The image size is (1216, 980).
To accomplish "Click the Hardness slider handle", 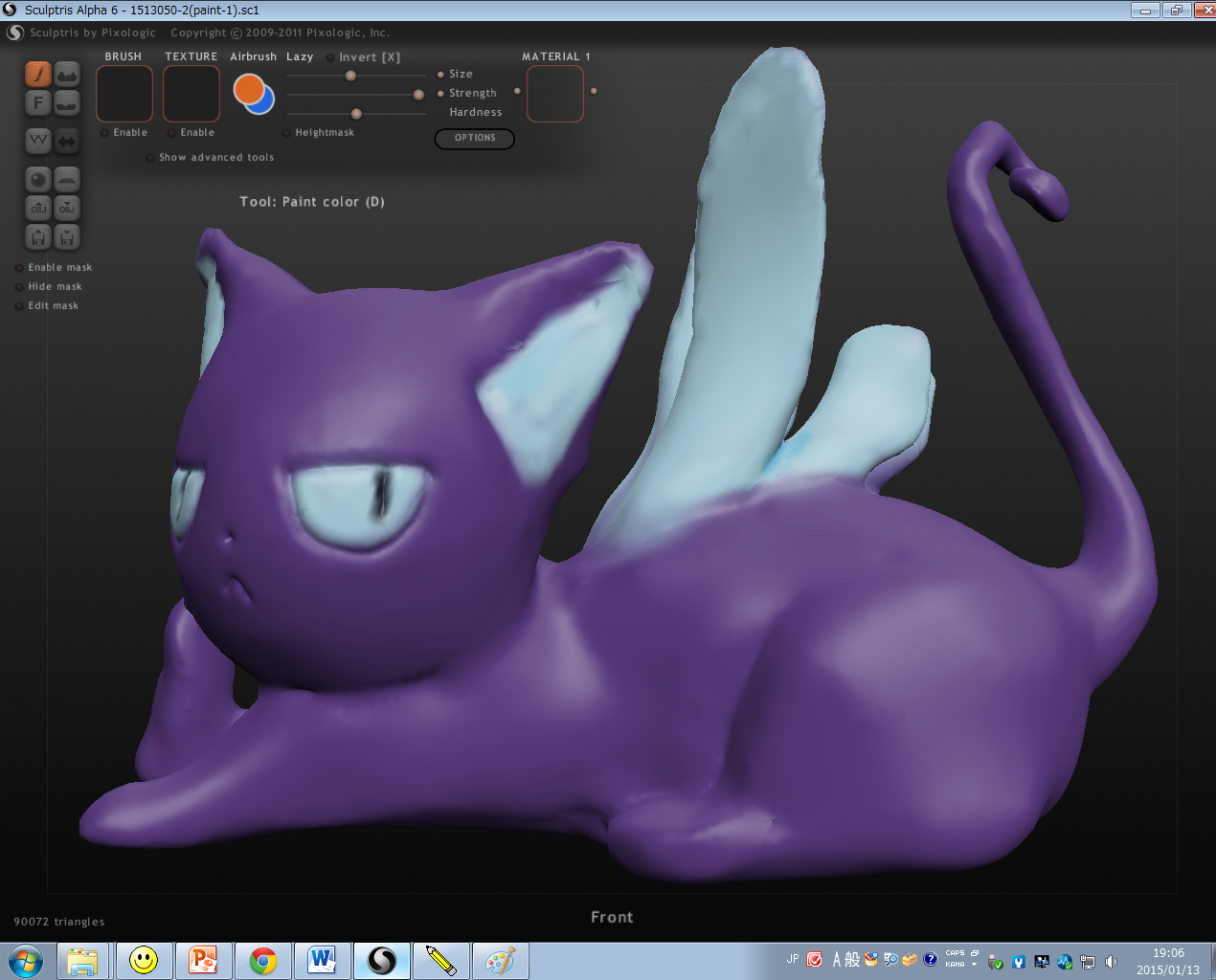I will point(356,114).
